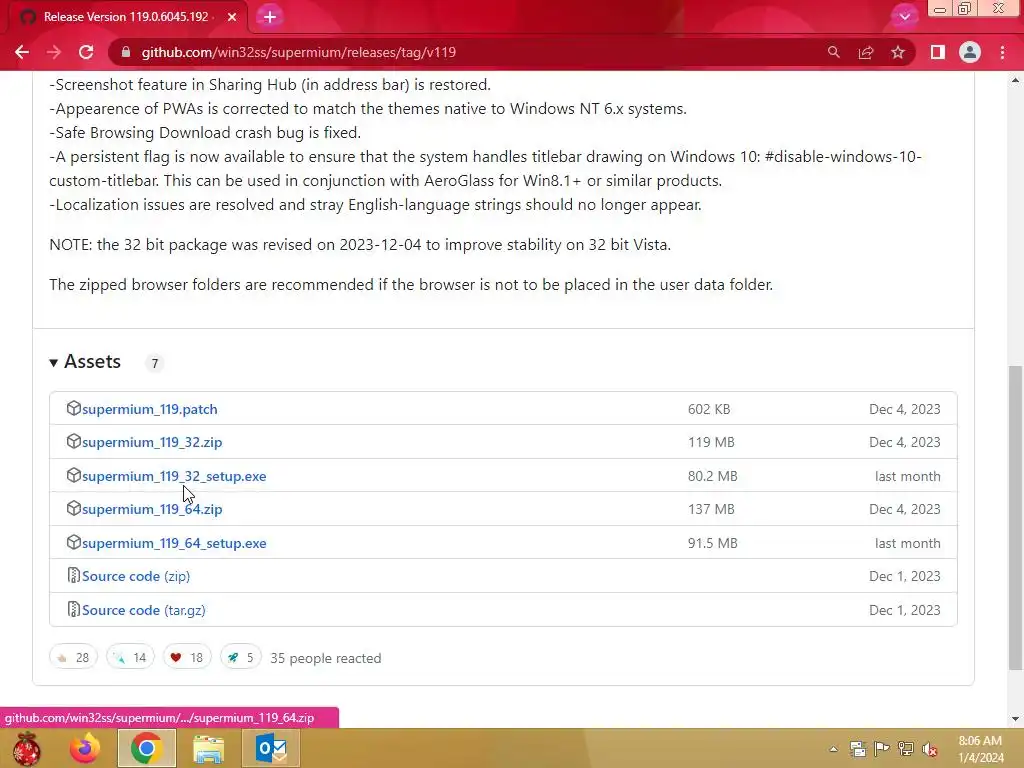Open the zoom magnifier icon in address bar
The height and width of the screenshot is (768, 1024).
pos(833,52)
